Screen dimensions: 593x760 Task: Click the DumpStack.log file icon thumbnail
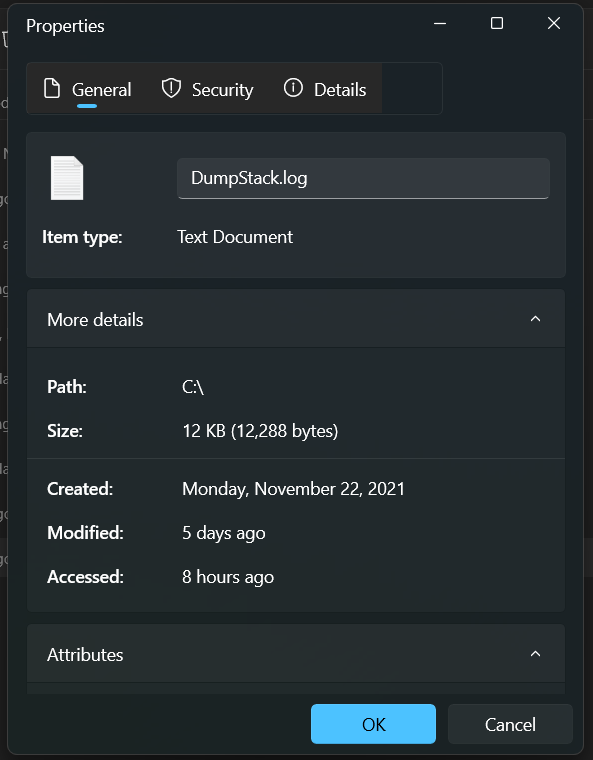(67, 178)
